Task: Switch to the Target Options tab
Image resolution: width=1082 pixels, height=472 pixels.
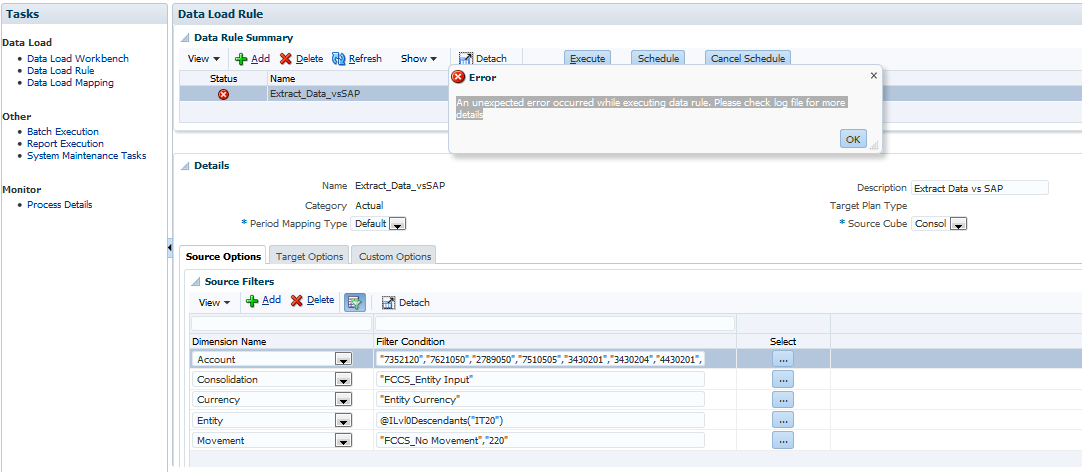Action: [x=309, y=256]
